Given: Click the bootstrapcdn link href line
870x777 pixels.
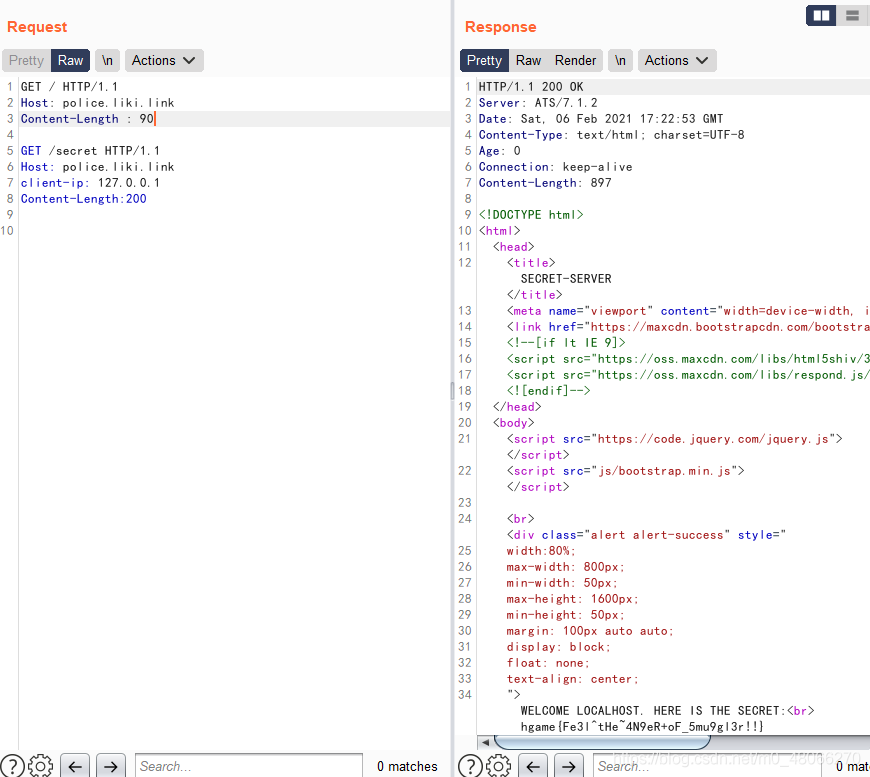Looking at the screenshot, I should [688, 327].
